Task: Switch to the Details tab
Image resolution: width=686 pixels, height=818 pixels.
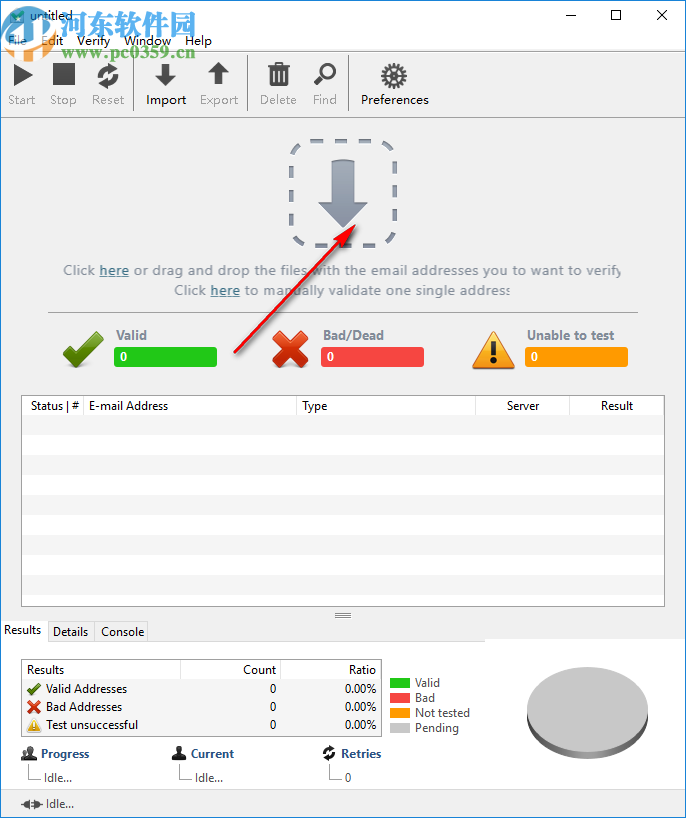Action: click(70, 632)
